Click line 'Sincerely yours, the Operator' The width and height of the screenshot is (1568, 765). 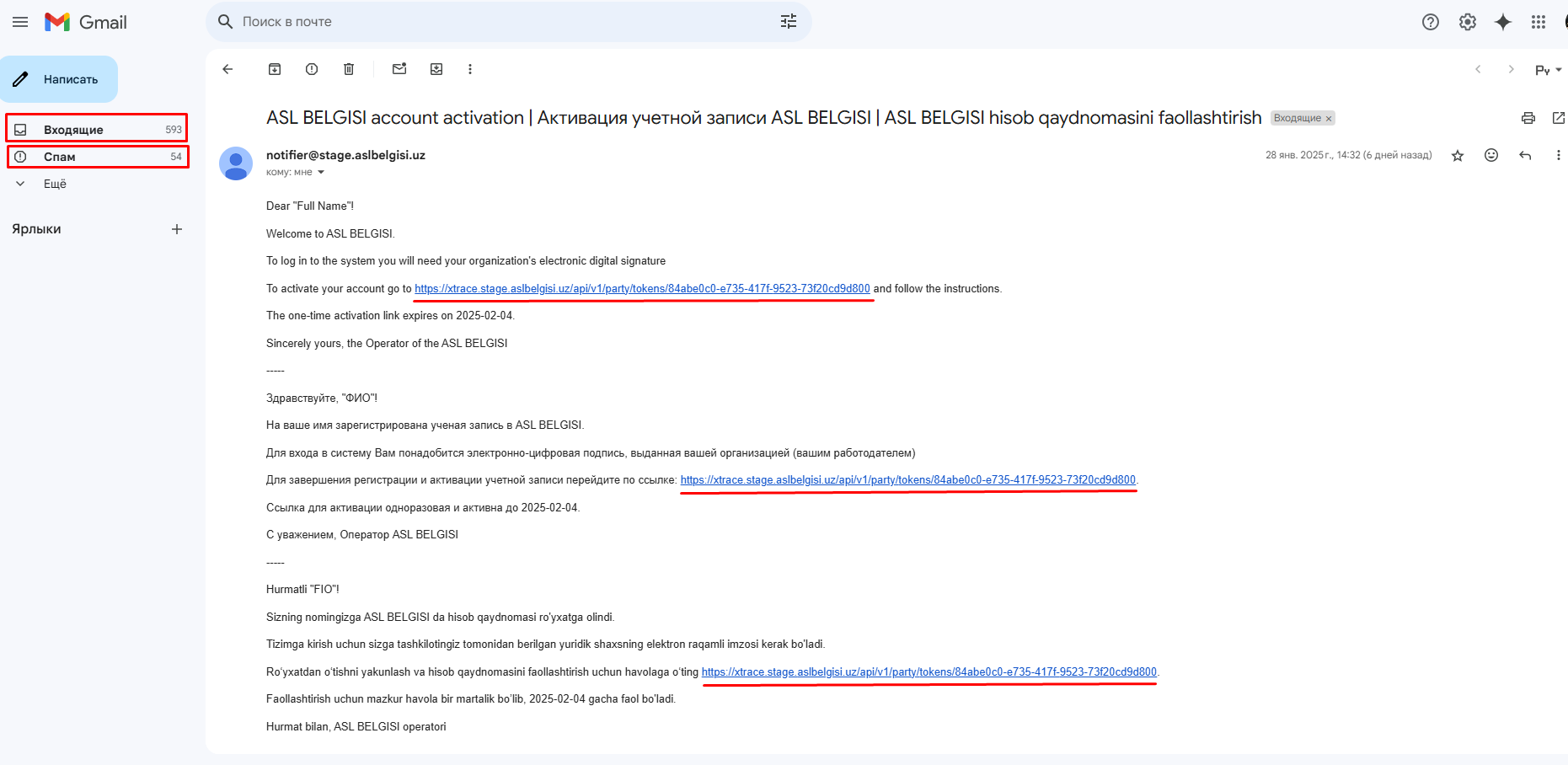coord(387,343)
